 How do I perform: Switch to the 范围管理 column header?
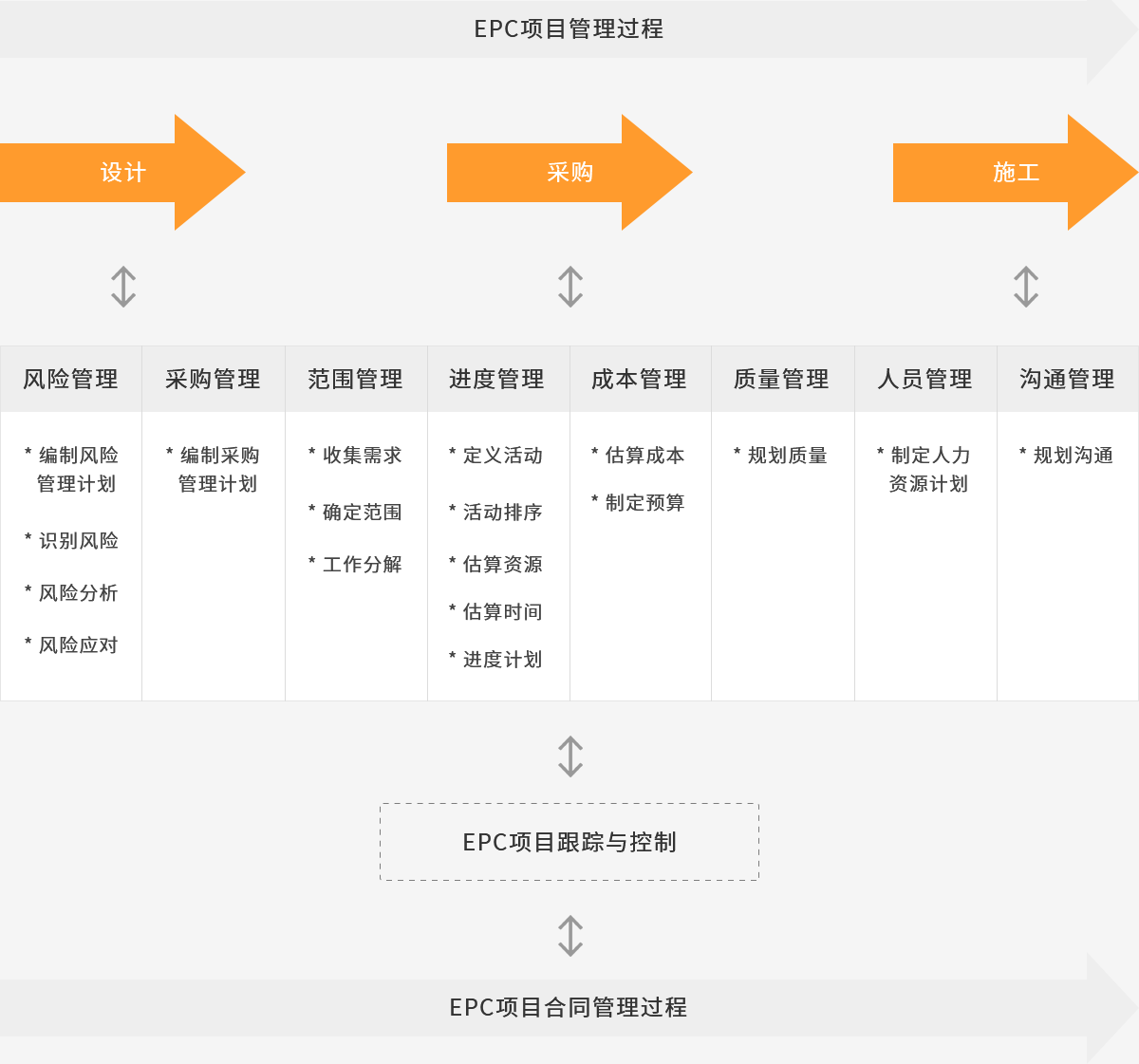point(356,379)
